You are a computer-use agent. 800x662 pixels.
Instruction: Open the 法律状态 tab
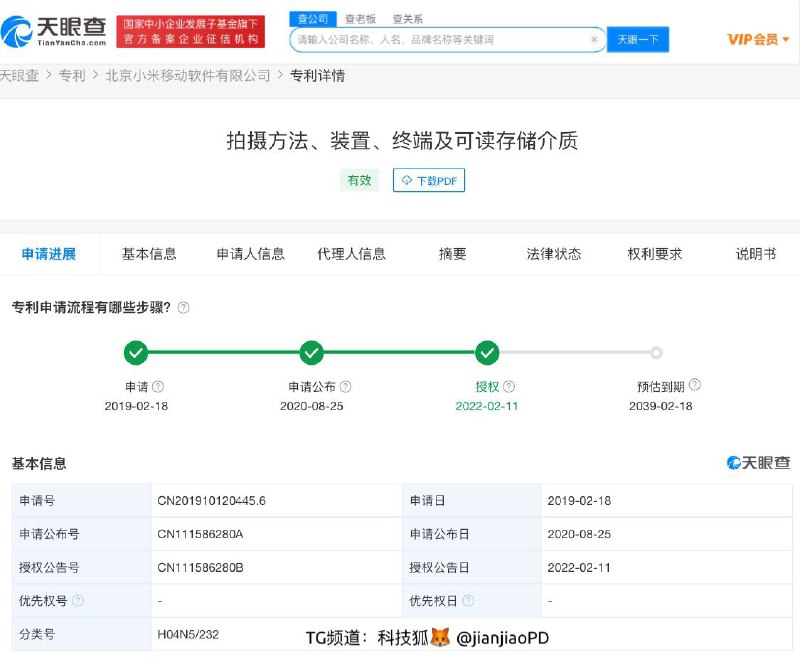(553, 254)
